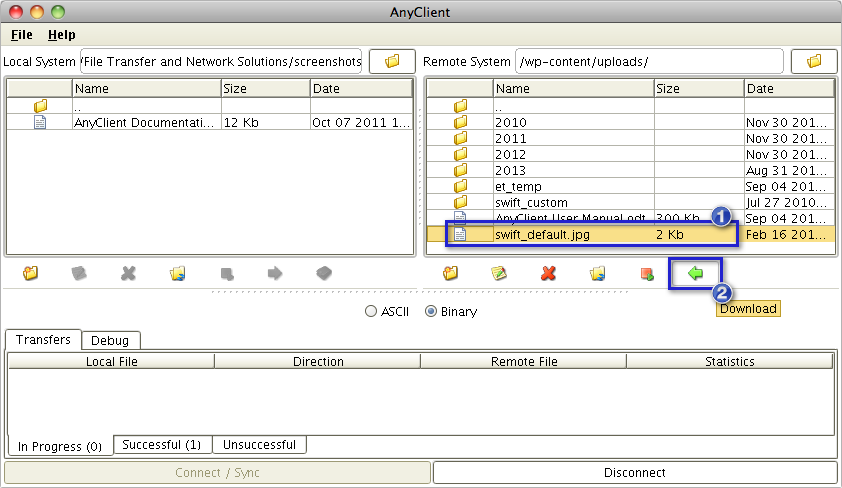Click the grayed-out local delete X icon
The width and height of the screenshot is (842, 488).
pyautogui.click(x=128, y=273)
